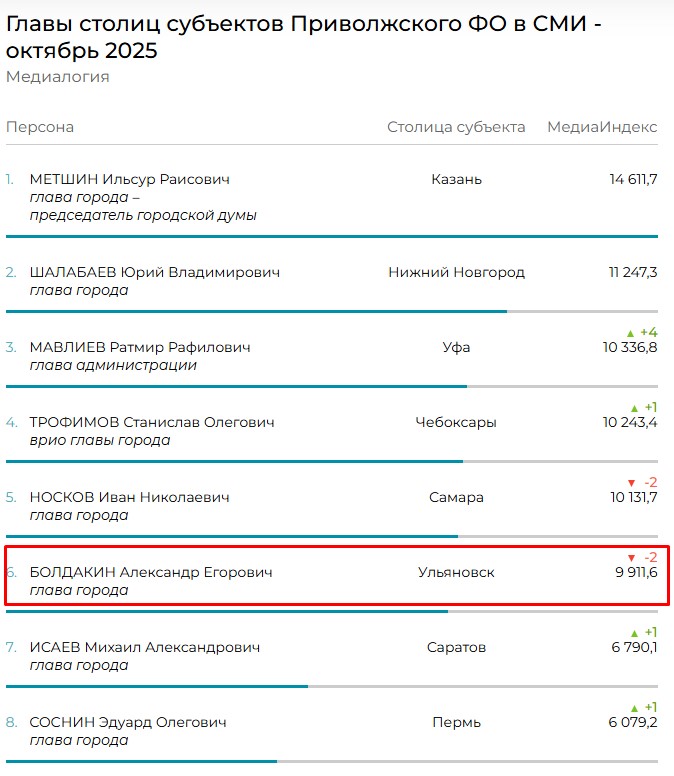Open ШАЛАБАЕВ Юрий Владимирович's entry
The width and height of the screenshot is (674, 776).
tap(155, 272)
